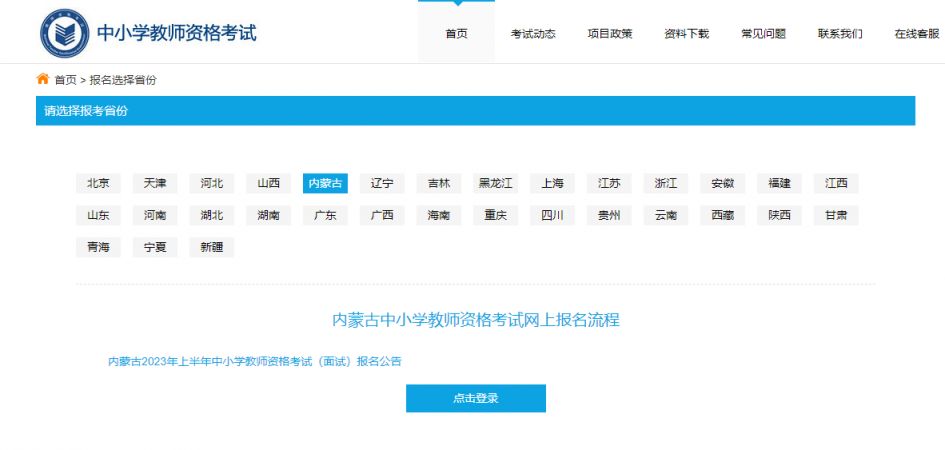Pick 西藏 province
Screen dimensions: 945x450
723,215
